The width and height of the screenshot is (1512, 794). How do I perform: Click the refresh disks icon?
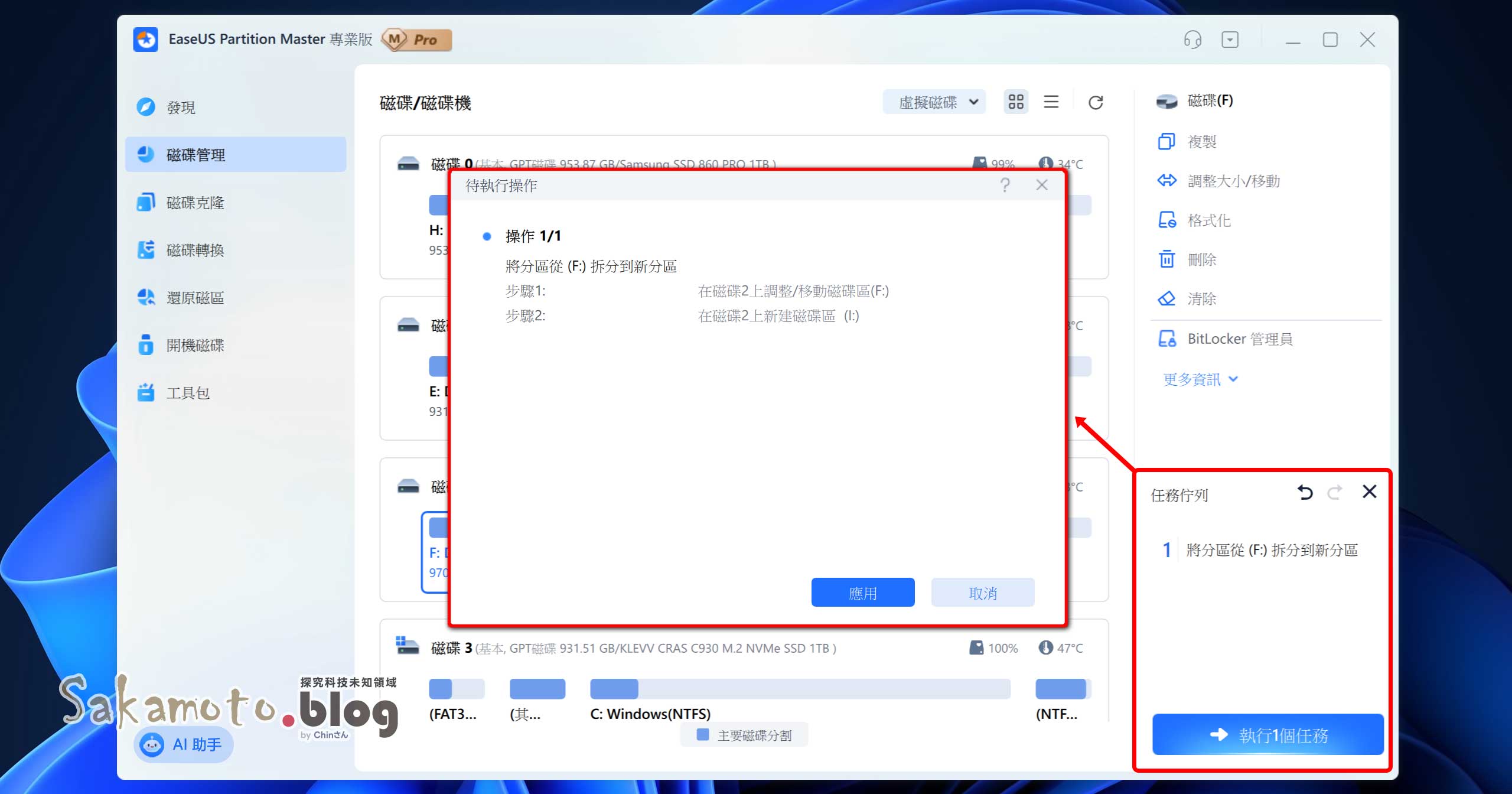pyautogui.click(x=1096, y=102)
